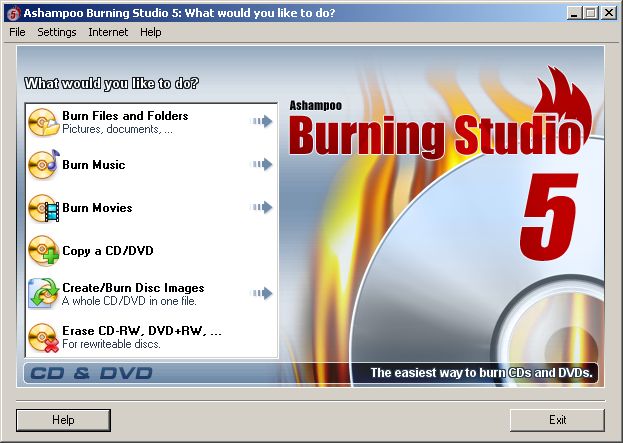Select the Erase CD-RW, DVD+RW label

click(x=142, y=331)
